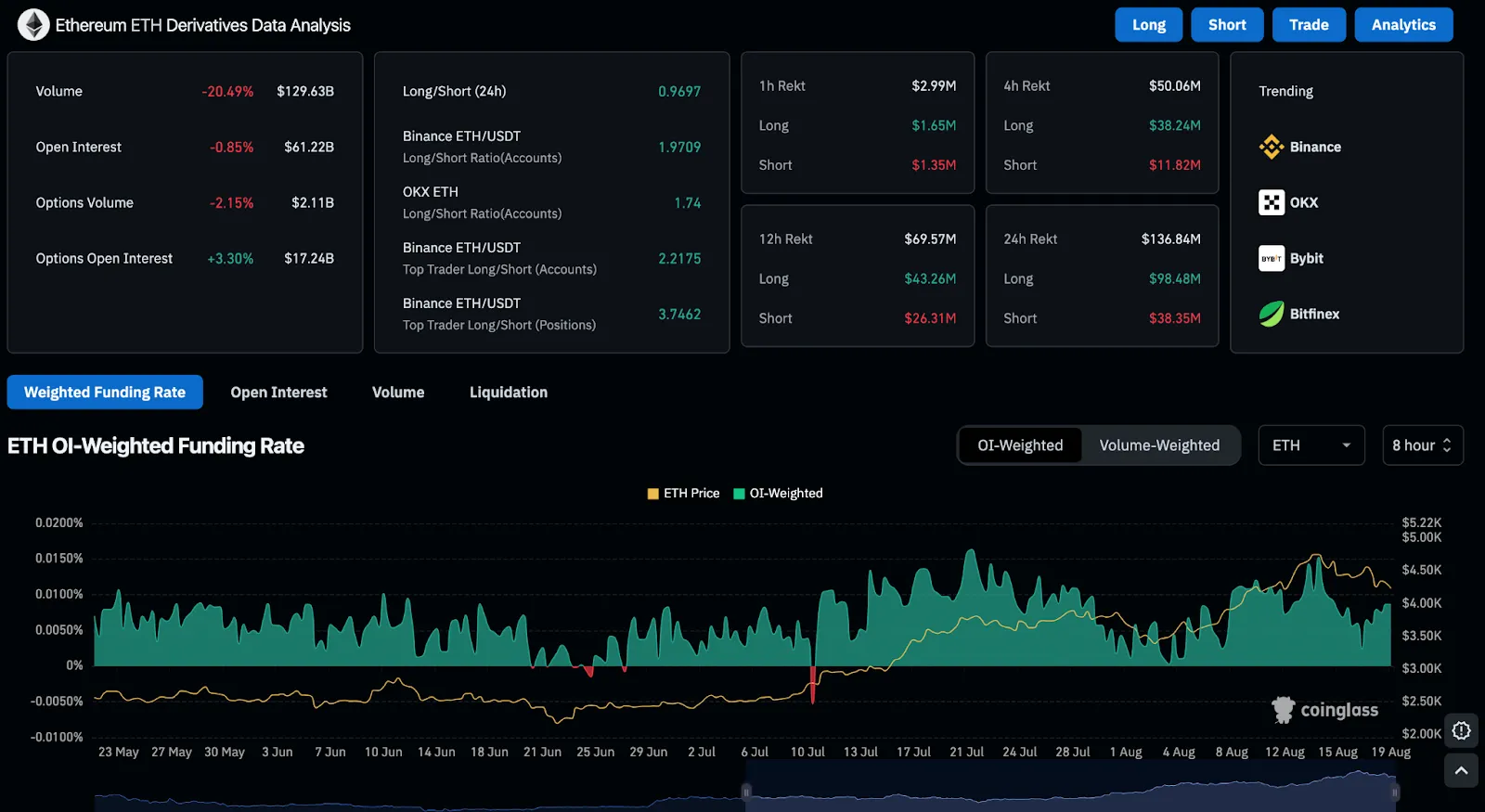The image size is (1485, 812).
Task: Click the Analytics button
Action: [1402, 25]
